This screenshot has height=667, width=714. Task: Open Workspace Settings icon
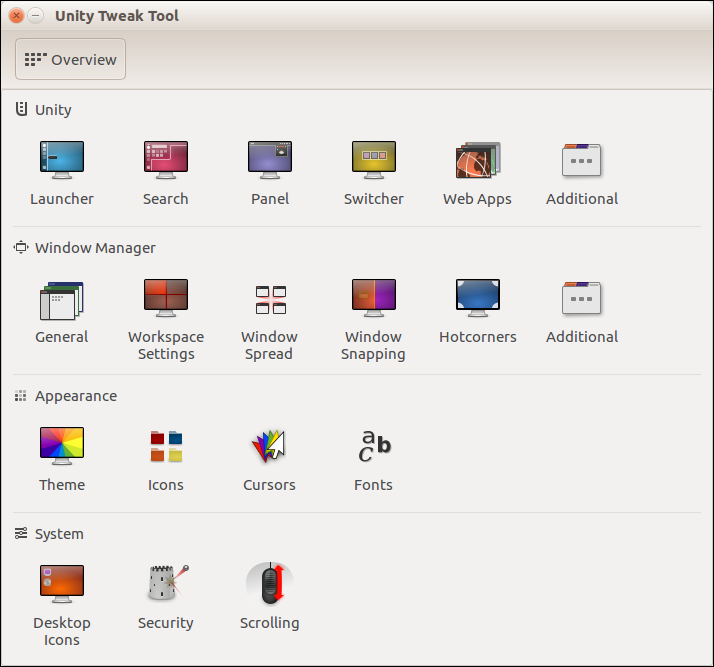tap(166, 298)
